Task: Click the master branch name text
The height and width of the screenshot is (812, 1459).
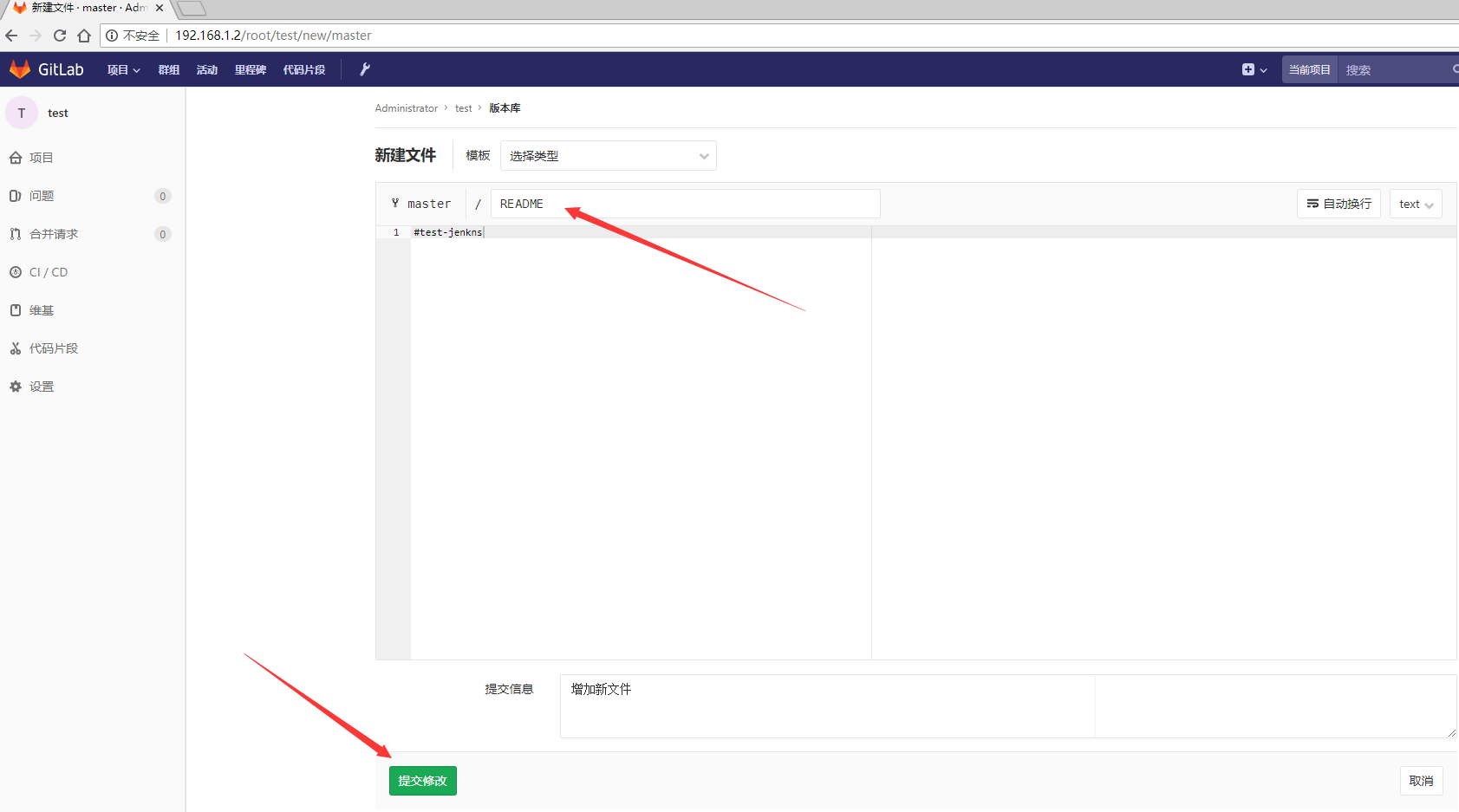Action: [429, 204]
